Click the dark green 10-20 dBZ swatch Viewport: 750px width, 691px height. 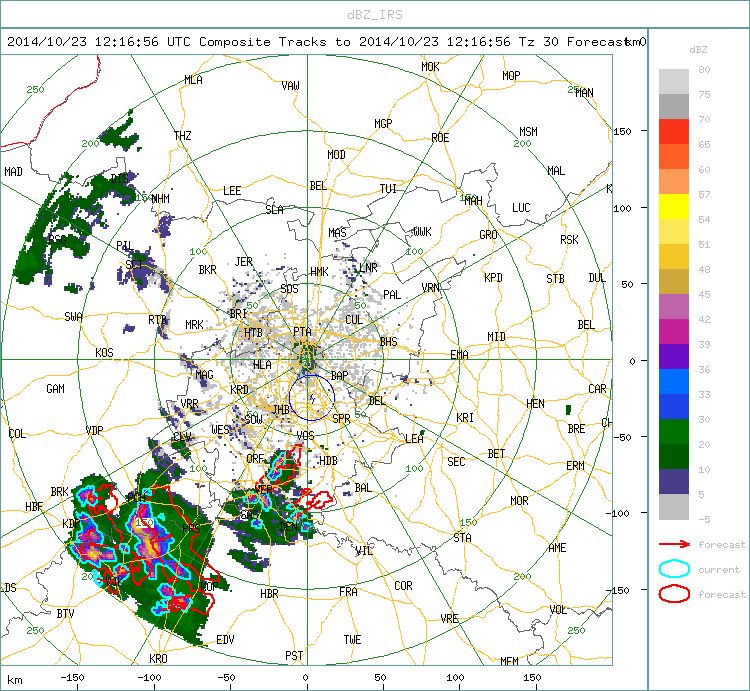coord(673,456)
